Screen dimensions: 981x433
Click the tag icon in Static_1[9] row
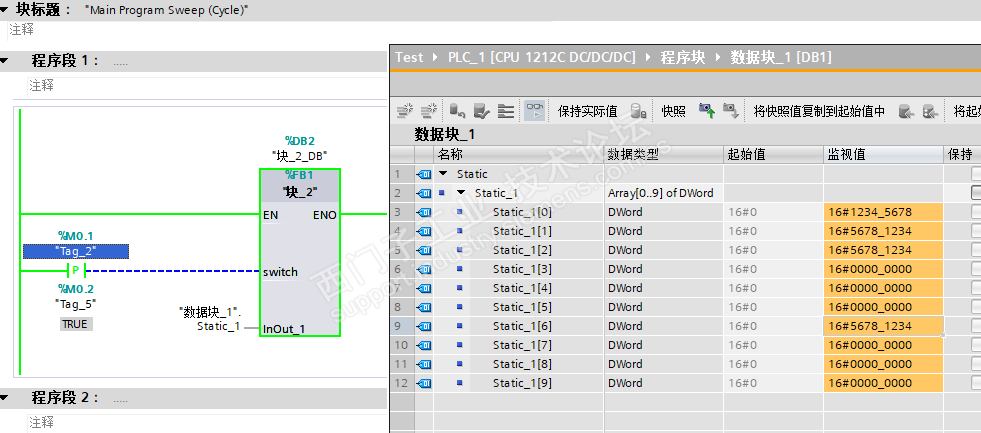424,383
